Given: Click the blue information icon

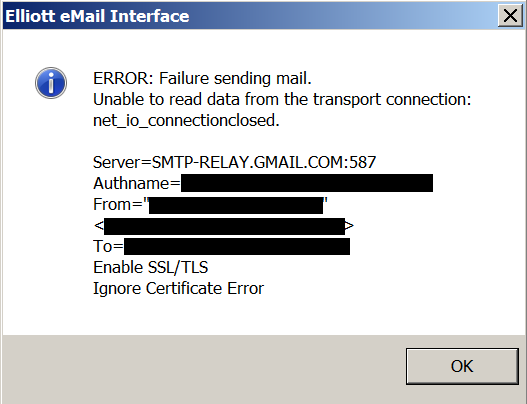Looking at the screenshot, I should 51,83.
